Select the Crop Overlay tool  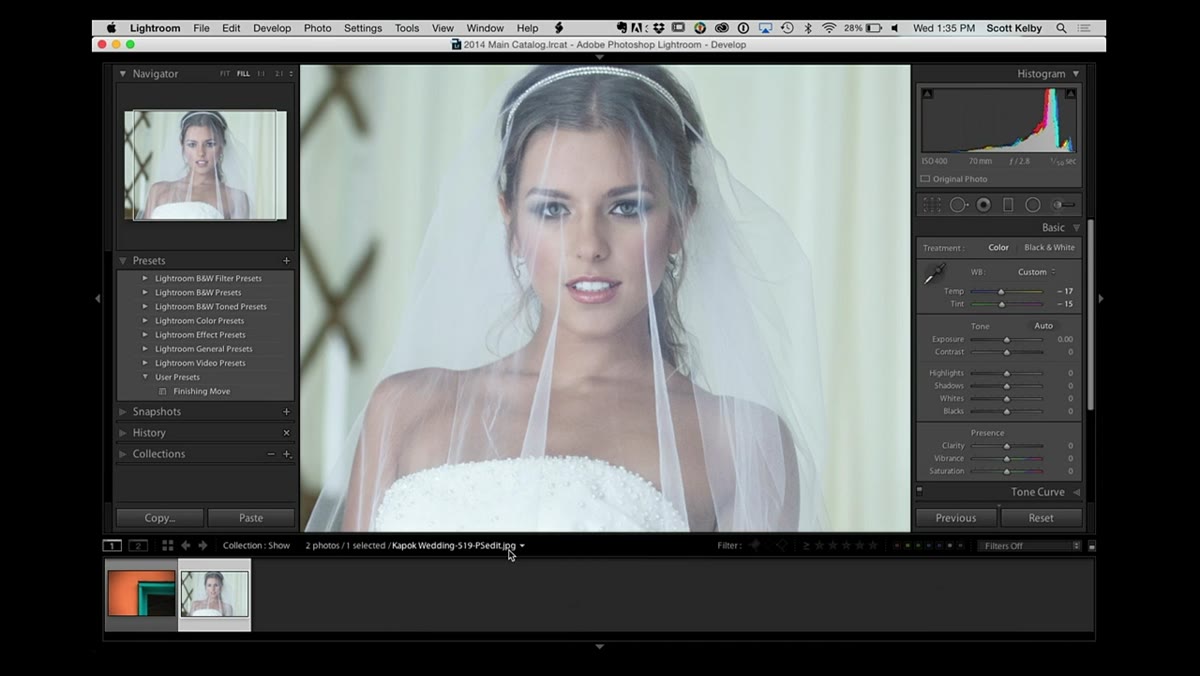(932, 205)
